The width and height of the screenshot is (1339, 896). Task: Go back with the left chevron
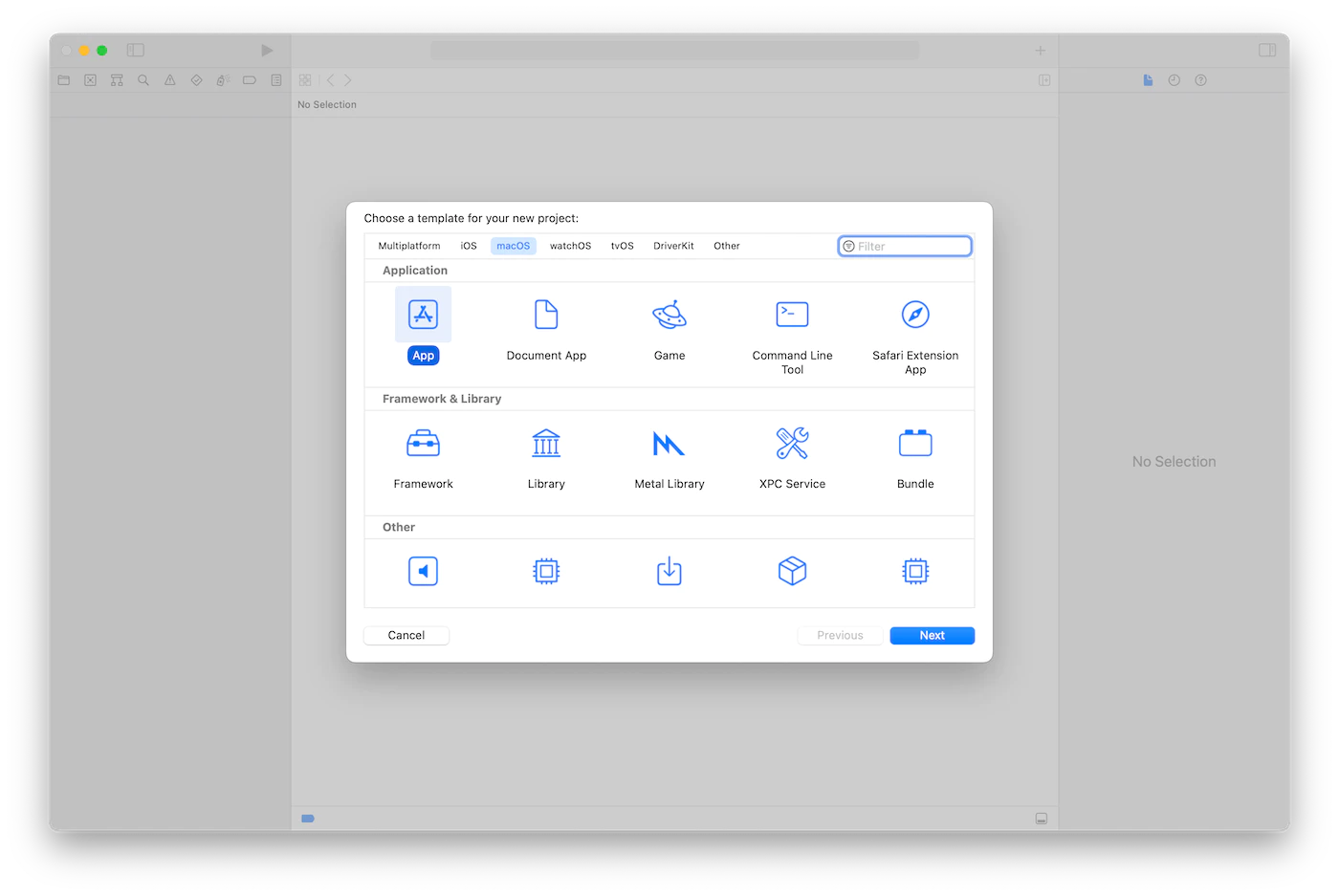(x=331, y=80)
